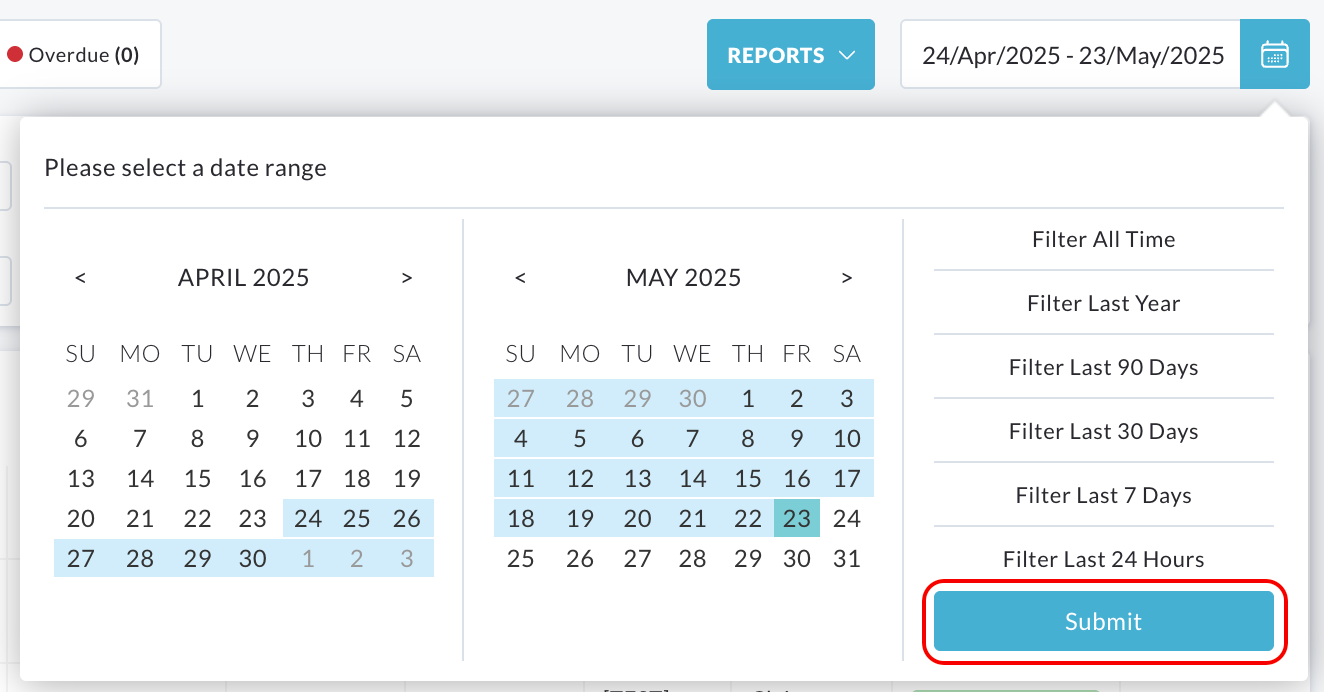Submit the selected date range
Screen dimensions: 1324x692
[x=1104, y=621]
